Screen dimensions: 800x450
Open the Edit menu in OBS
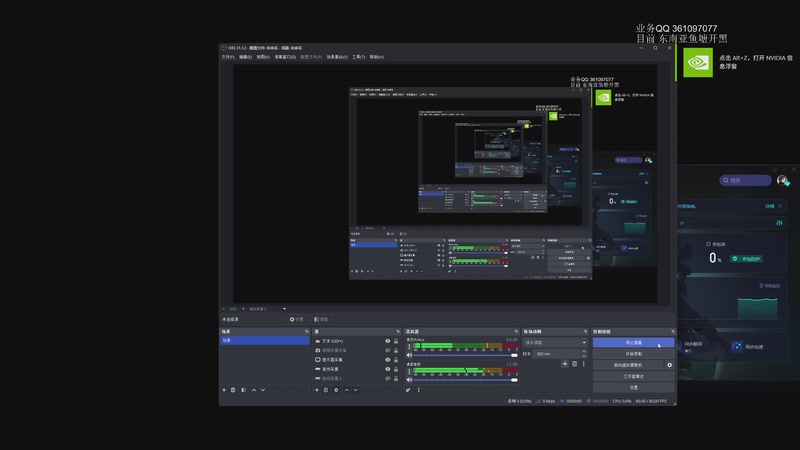tap(245, 57)
